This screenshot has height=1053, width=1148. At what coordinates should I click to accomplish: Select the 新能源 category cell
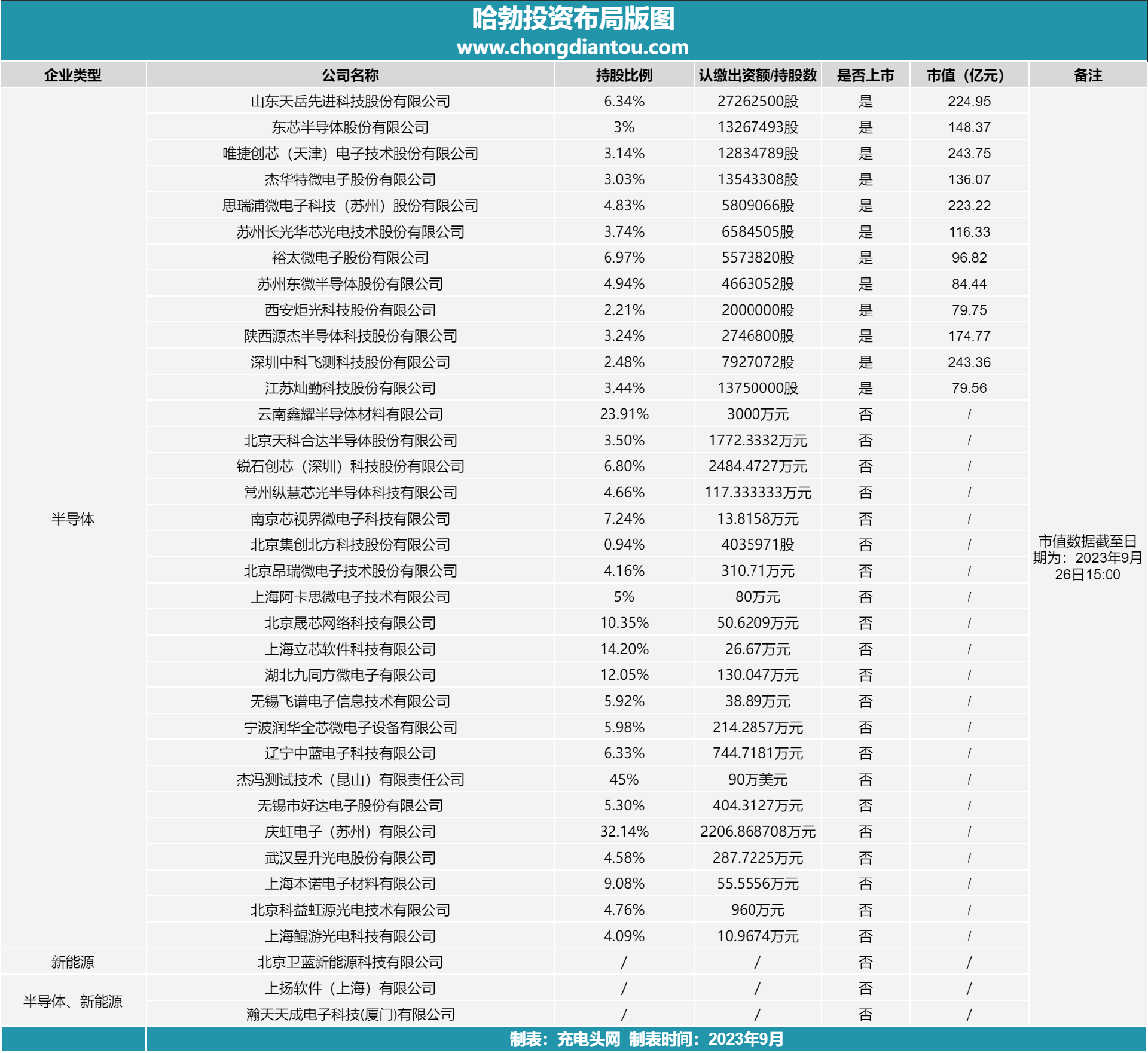[x=73, y=962]
